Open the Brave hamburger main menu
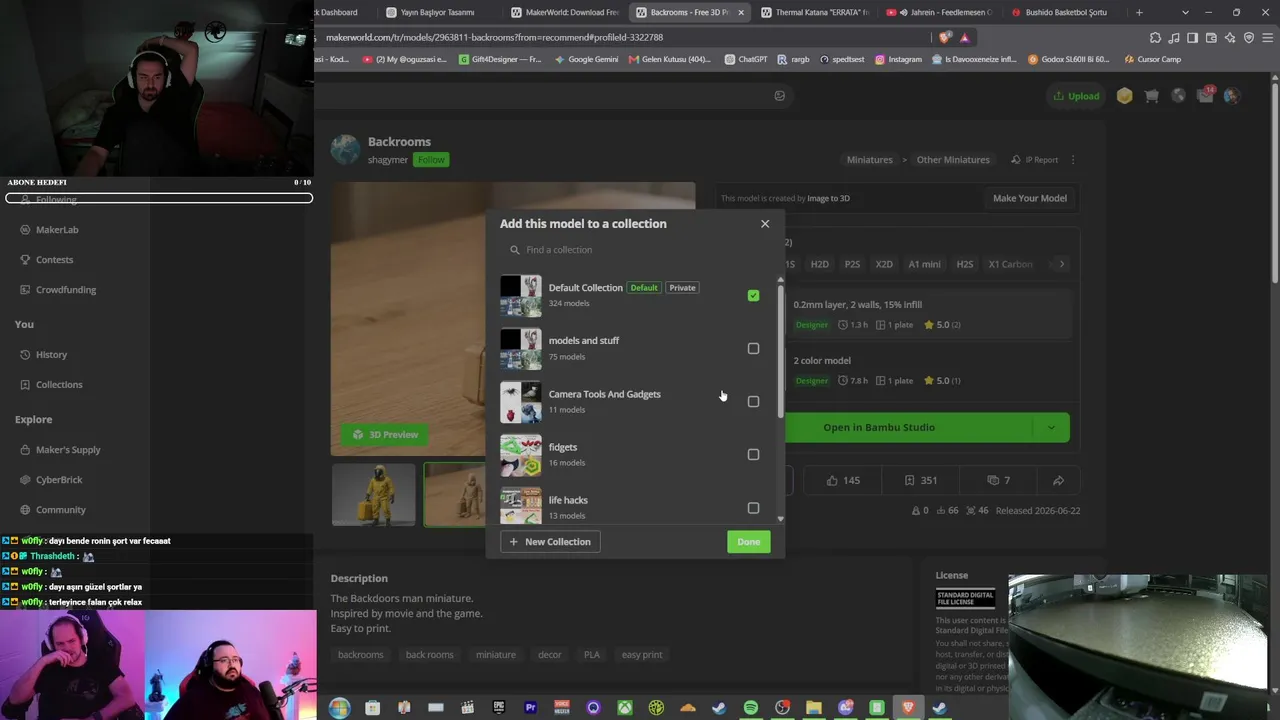The width and height of the screenshot is (1280, 720). tap(1267, 38)
